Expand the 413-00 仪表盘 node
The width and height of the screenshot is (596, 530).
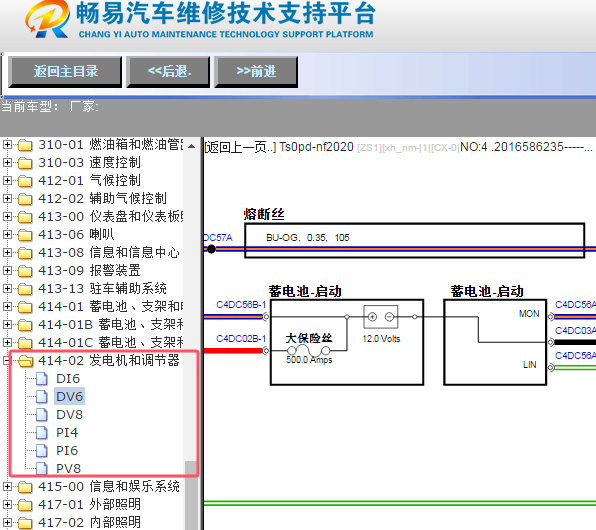(x=7, y=216)
